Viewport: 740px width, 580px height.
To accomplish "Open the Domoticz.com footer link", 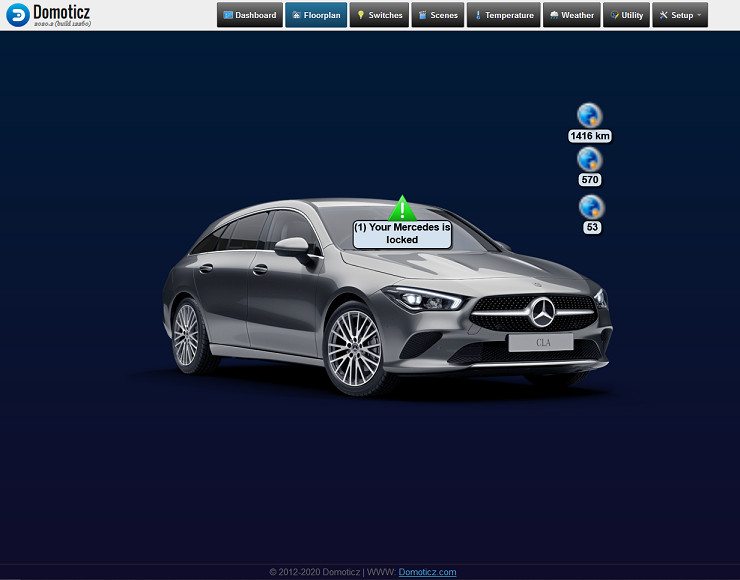I will pyautogui.click(x=427, y=572).
